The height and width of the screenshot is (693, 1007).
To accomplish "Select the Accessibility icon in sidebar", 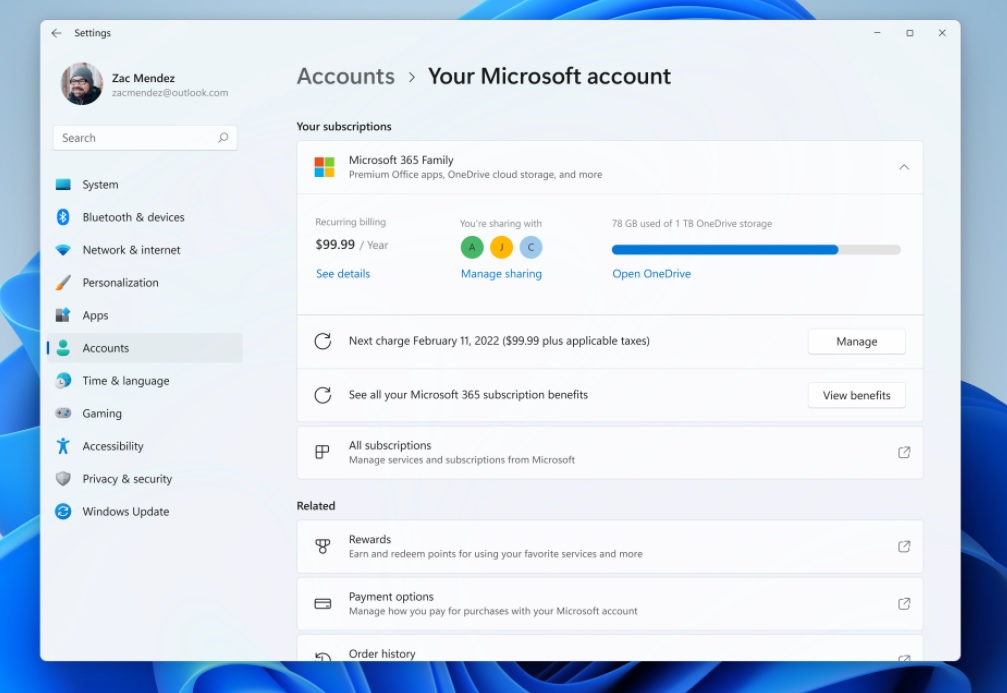I will [x=62, y=446].
